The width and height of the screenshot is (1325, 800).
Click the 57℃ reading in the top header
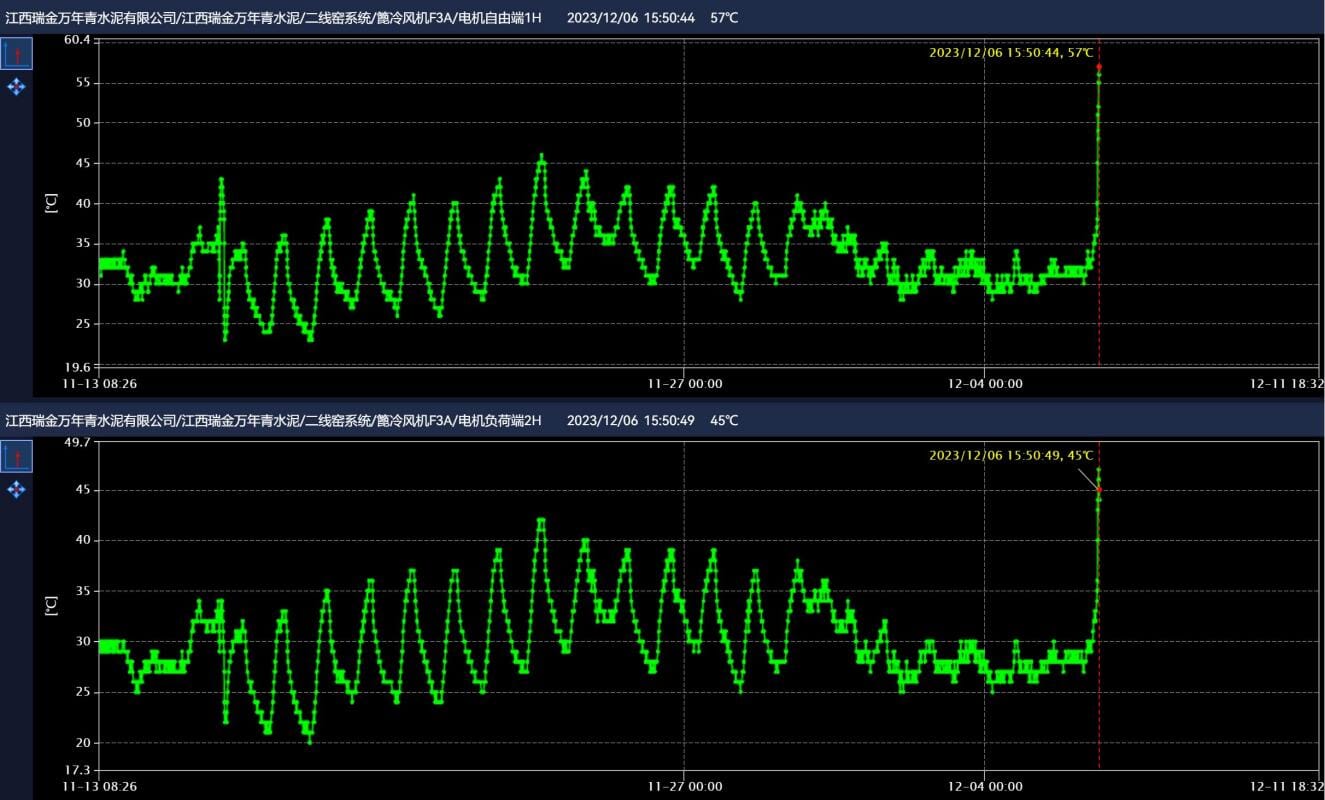coord(724,18)
